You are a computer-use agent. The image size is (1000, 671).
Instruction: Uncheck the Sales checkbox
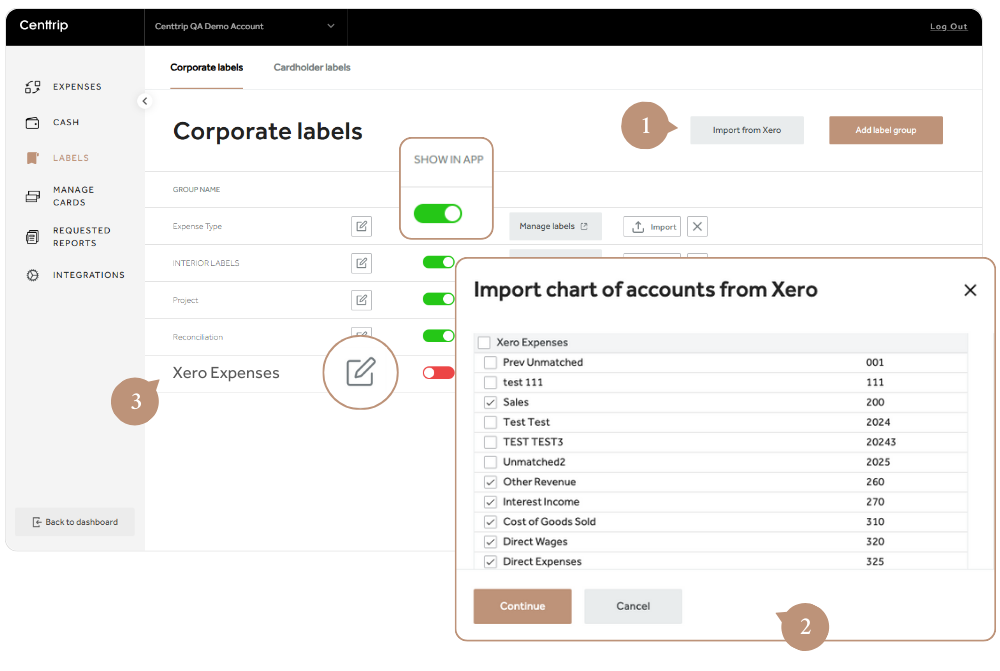pyautogui.click(x=490, y=402)
